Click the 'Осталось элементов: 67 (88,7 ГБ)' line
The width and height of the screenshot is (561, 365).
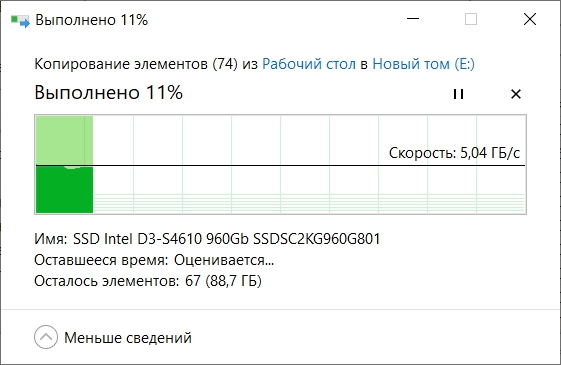point(148,281)
